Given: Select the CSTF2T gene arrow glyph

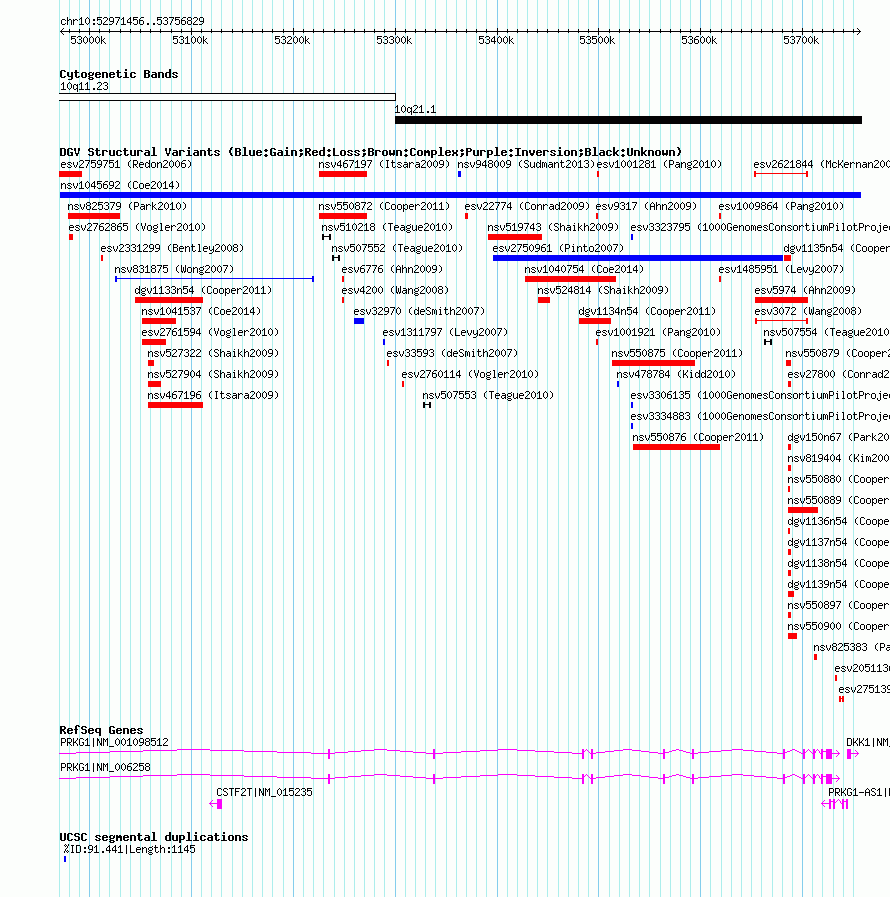Looking at the screenshot, I should click(x=216, y=804).
